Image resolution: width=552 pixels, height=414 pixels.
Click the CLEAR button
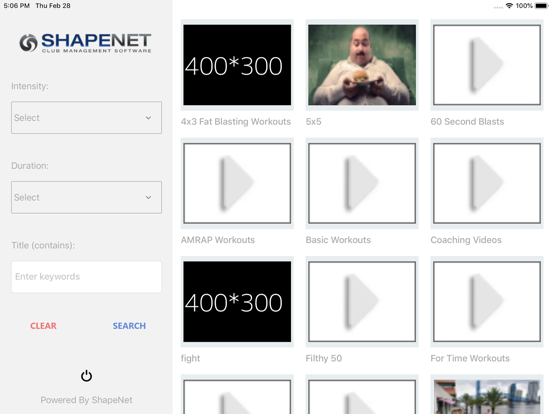coord(43,326)
